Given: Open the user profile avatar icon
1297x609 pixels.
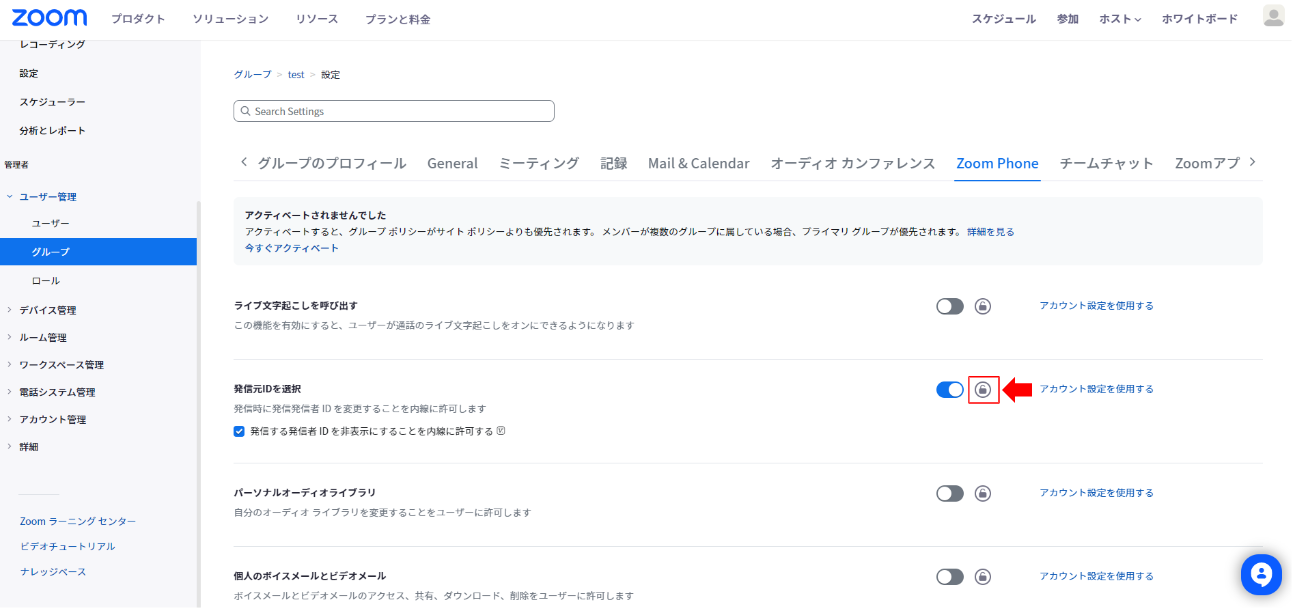Looking at the screenshot, I should (1273, 16).
